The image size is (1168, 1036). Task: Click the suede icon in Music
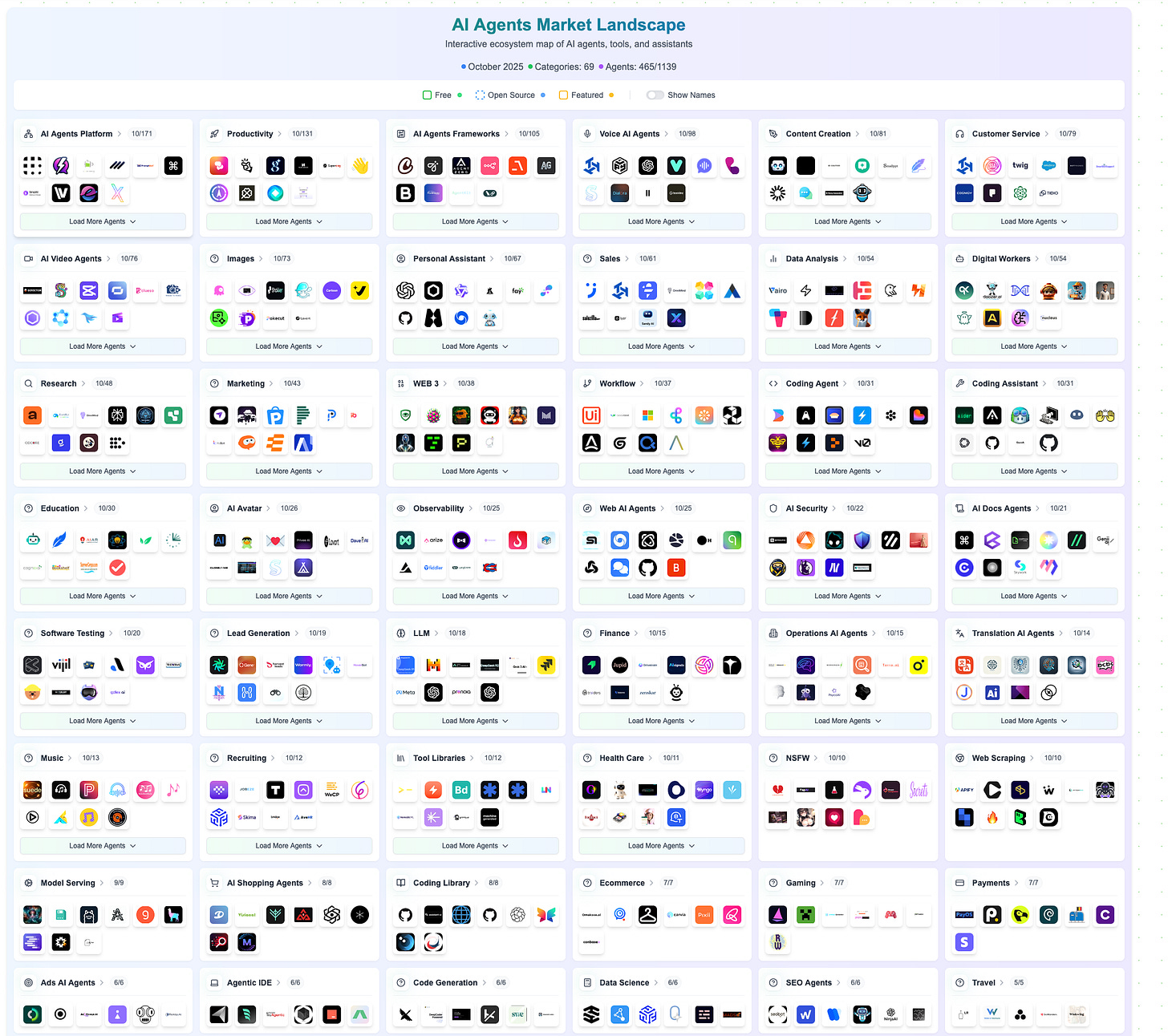[x=33, y=790]
